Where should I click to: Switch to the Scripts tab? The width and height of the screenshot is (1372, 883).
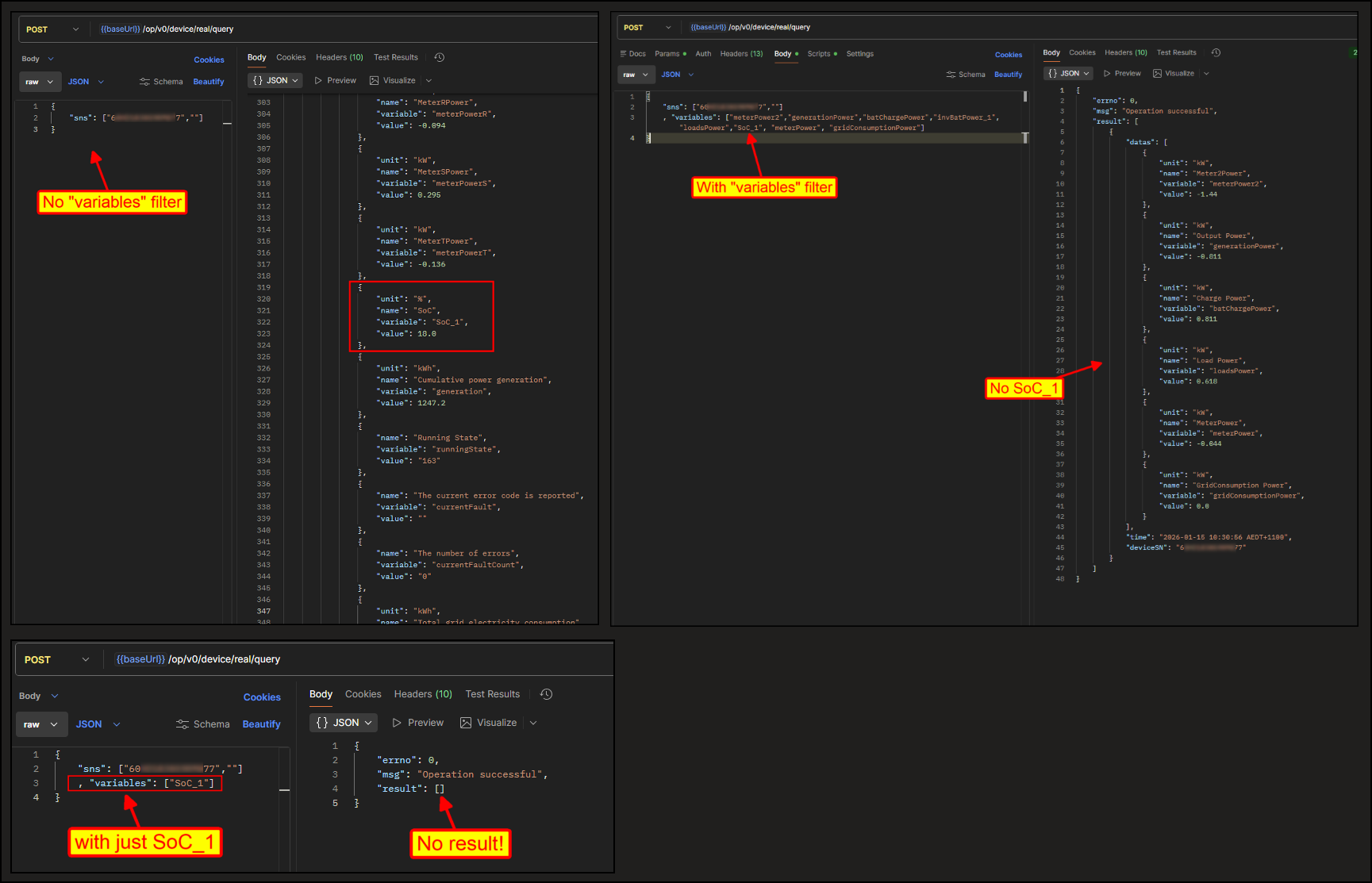pyautogui.click(x=819, y=54)
